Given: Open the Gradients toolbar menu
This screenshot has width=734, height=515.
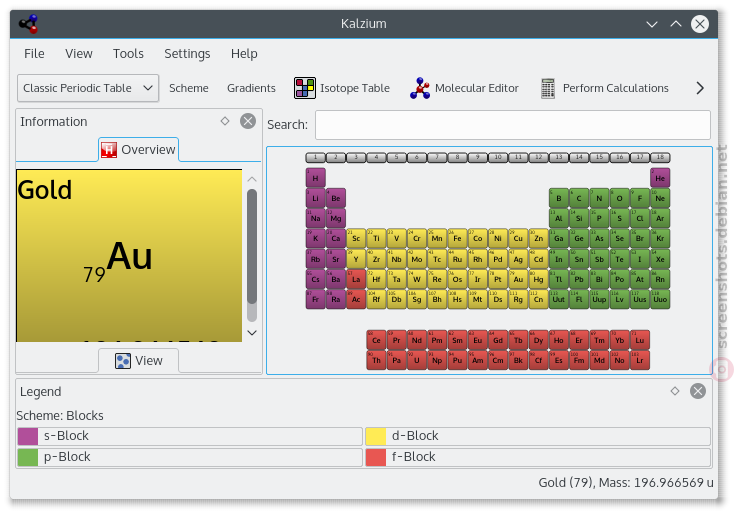Looking at the screenshot, I should (x=251, y=88).
